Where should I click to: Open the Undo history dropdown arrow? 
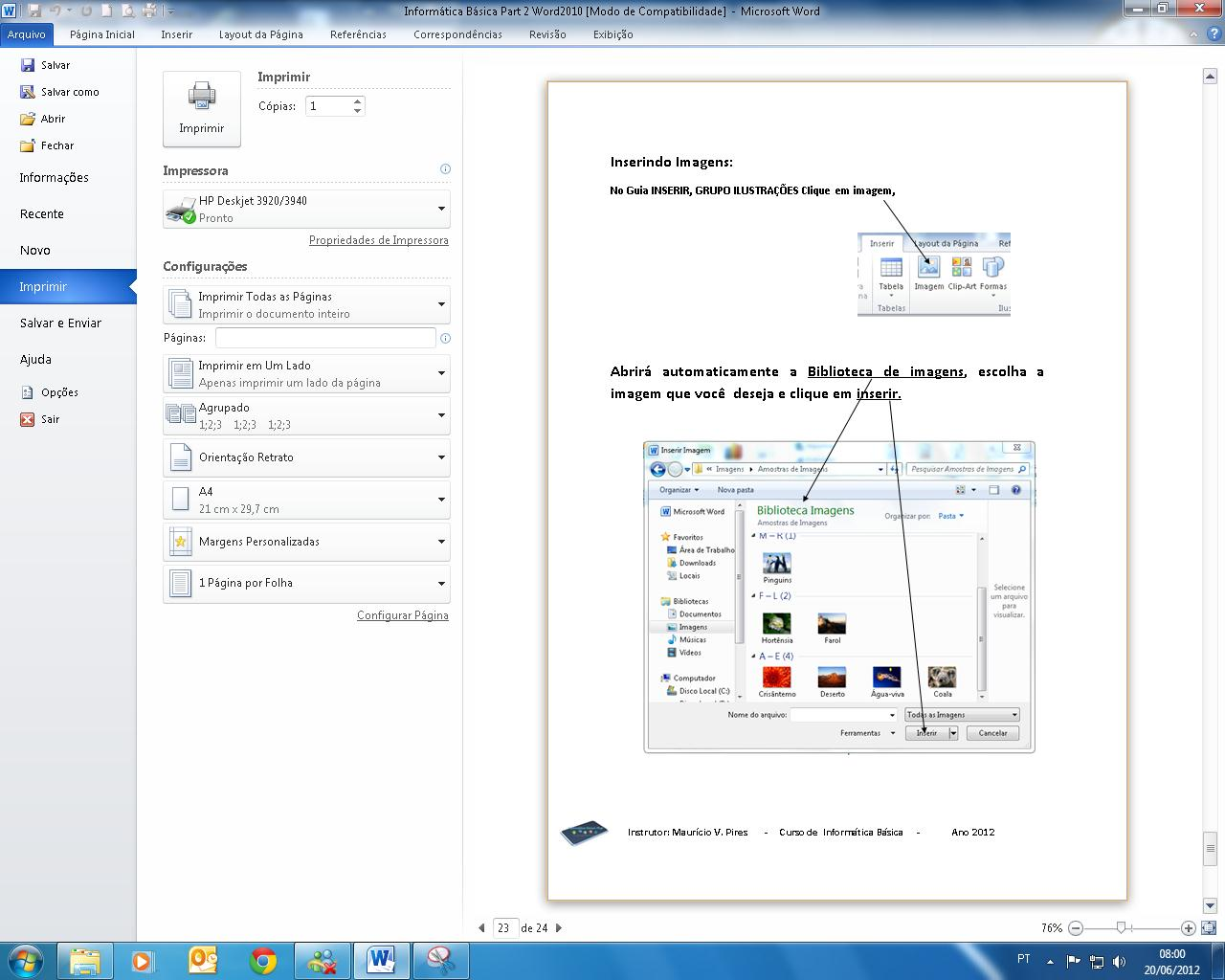pos(69,11)
